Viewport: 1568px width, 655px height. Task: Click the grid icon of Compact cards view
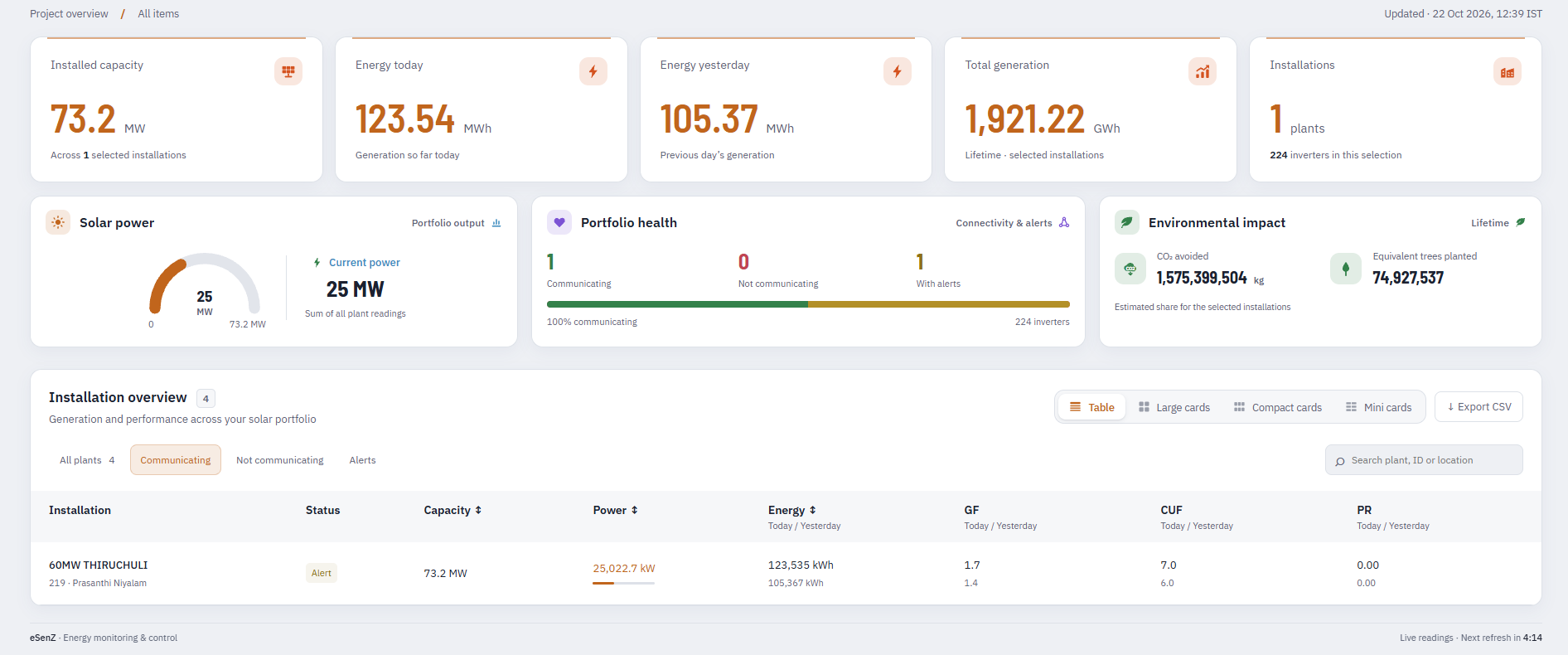click(1240, 407)
